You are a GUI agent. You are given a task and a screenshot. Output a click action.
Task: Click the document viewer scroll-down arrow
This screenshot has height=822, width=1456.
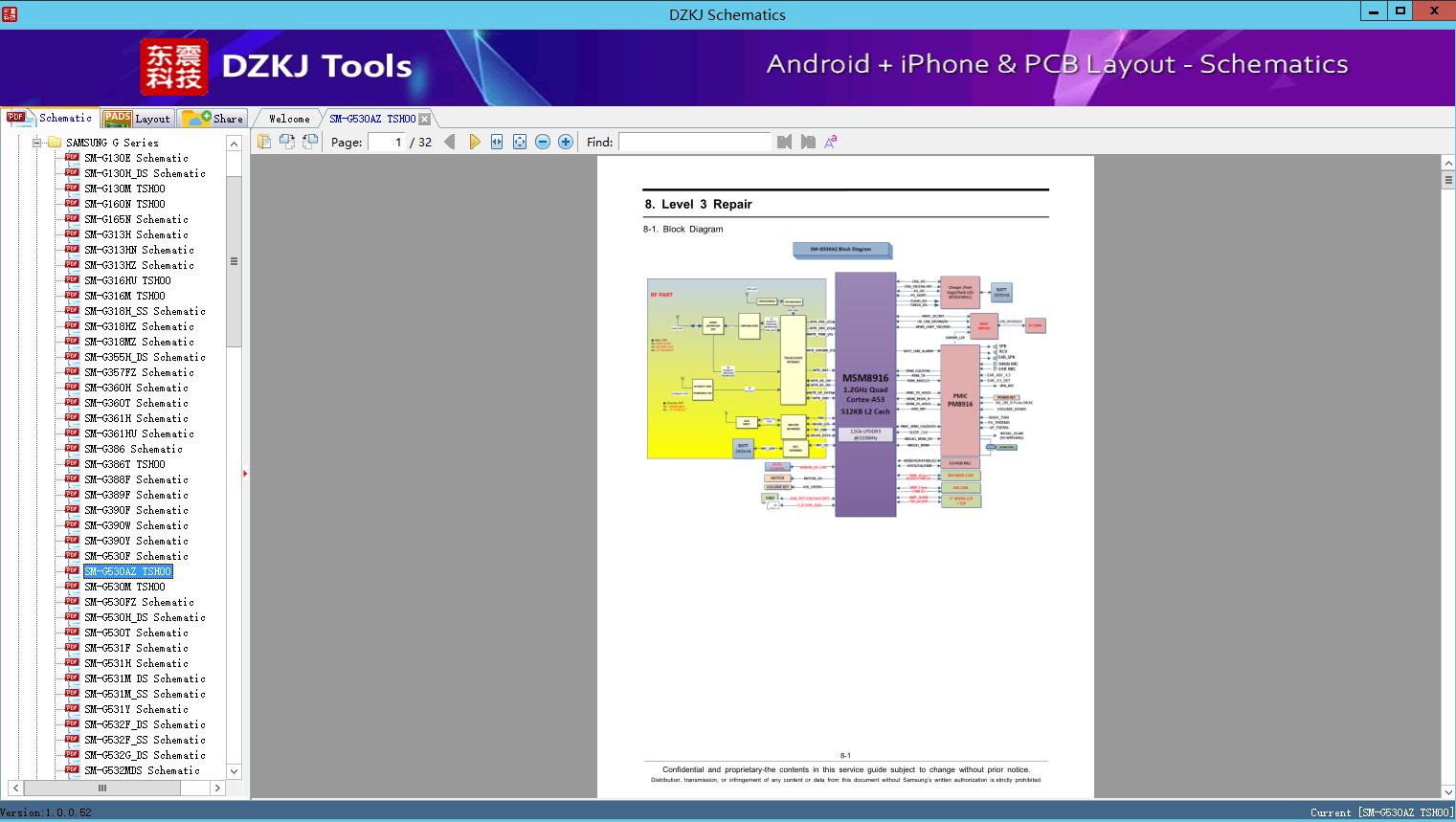(1447, 791)
